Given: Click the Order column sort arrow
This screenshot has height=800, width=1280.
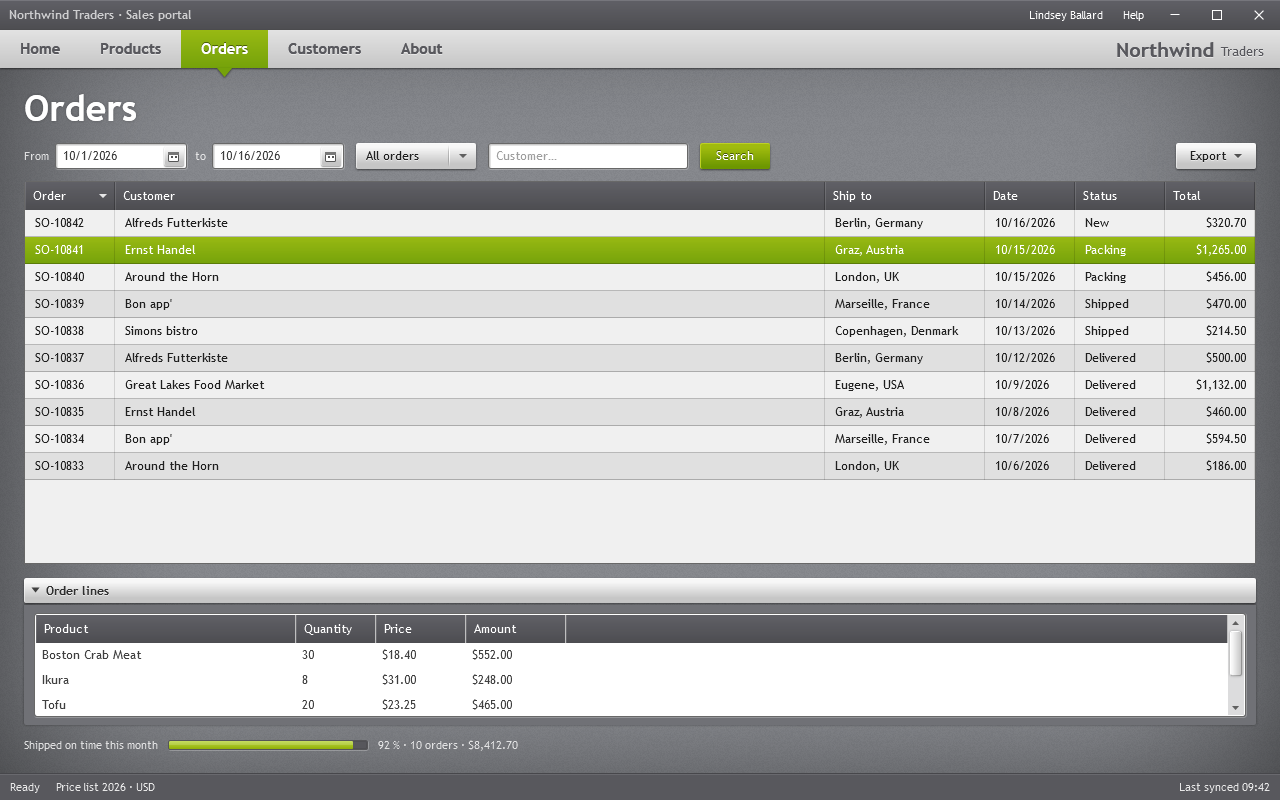Looking at the screenshot, I should coord(102,196).
